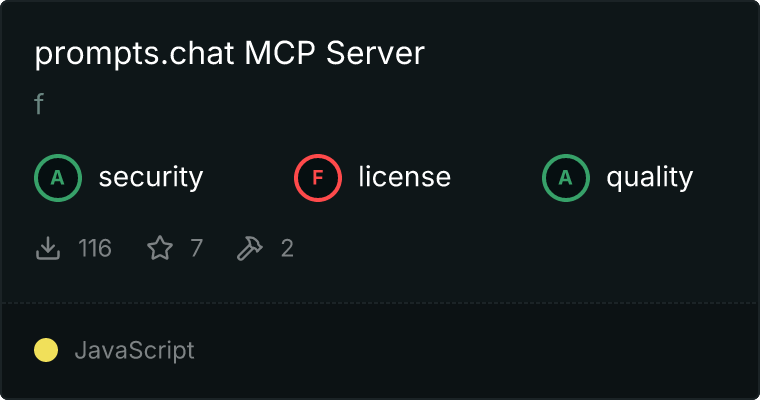The image size is (760, 400).
Task: Click the JavaScript language label
Action: [x=135, y=351]
